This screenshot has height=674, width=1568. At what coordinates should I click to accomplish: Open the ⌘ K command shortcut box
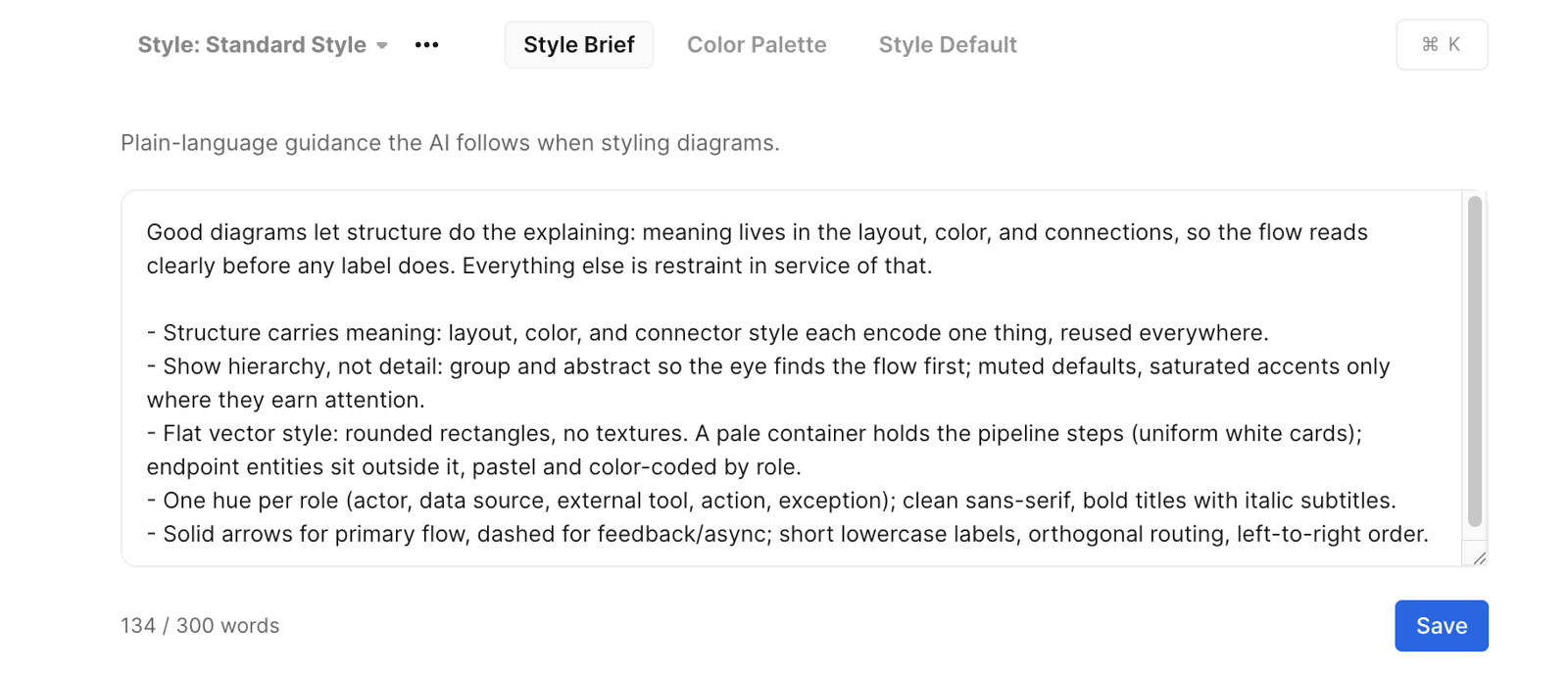coord(1442,44)
